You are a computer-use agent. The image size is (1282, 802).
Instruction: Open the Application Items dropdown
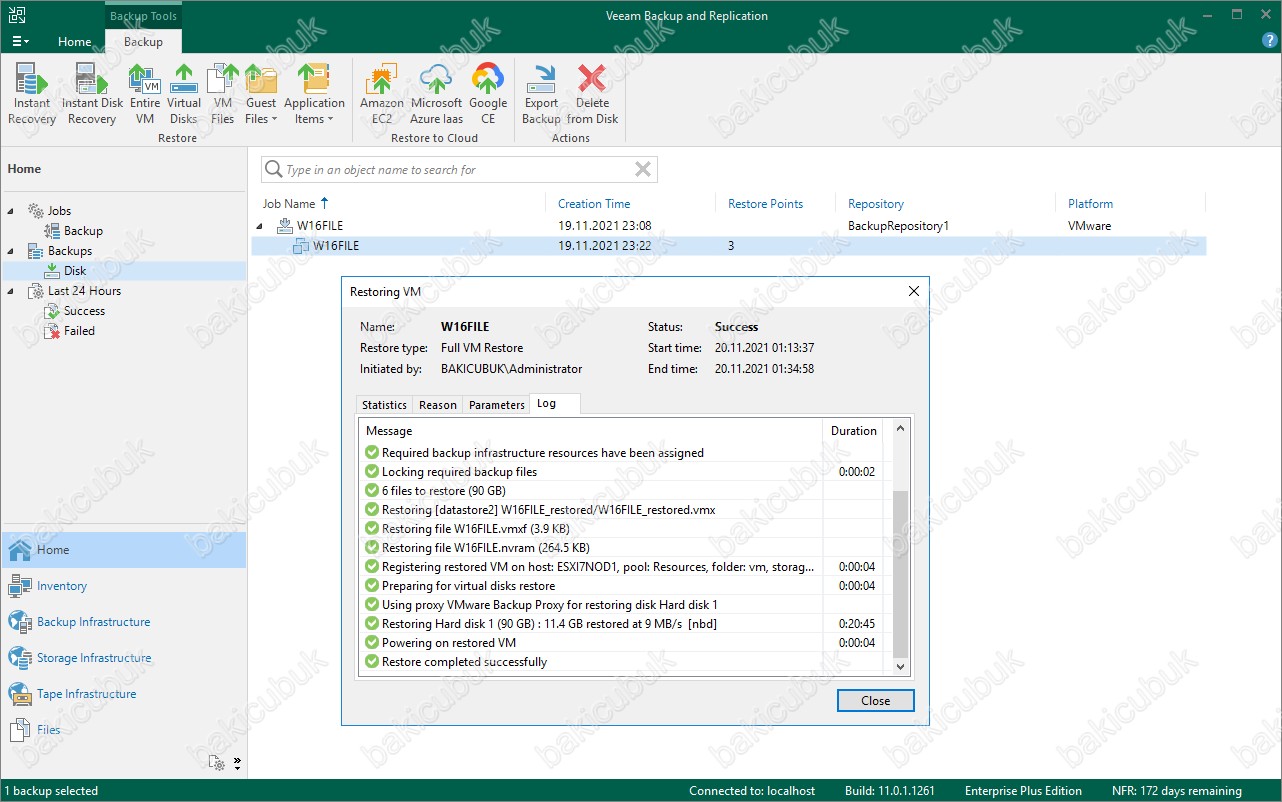tap(314, 94)
